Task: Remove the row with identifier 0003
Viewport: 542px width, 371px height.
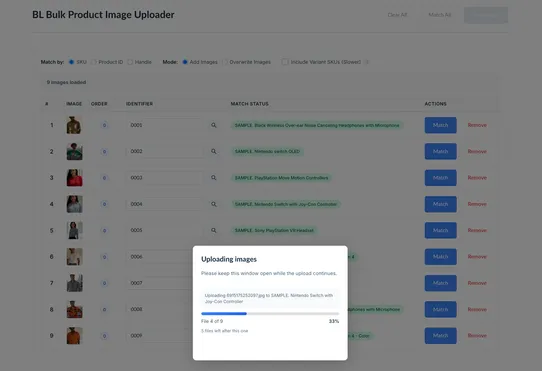Action: (x=477, y=178)
